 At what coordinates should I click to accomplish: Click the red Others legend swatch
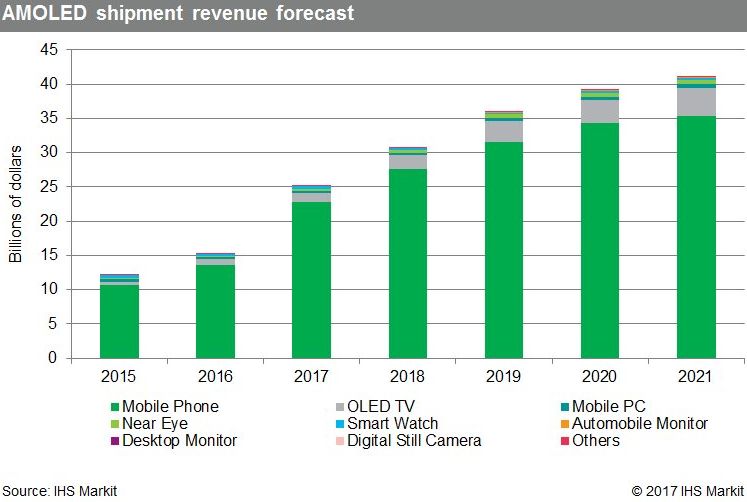coord(566,441)
